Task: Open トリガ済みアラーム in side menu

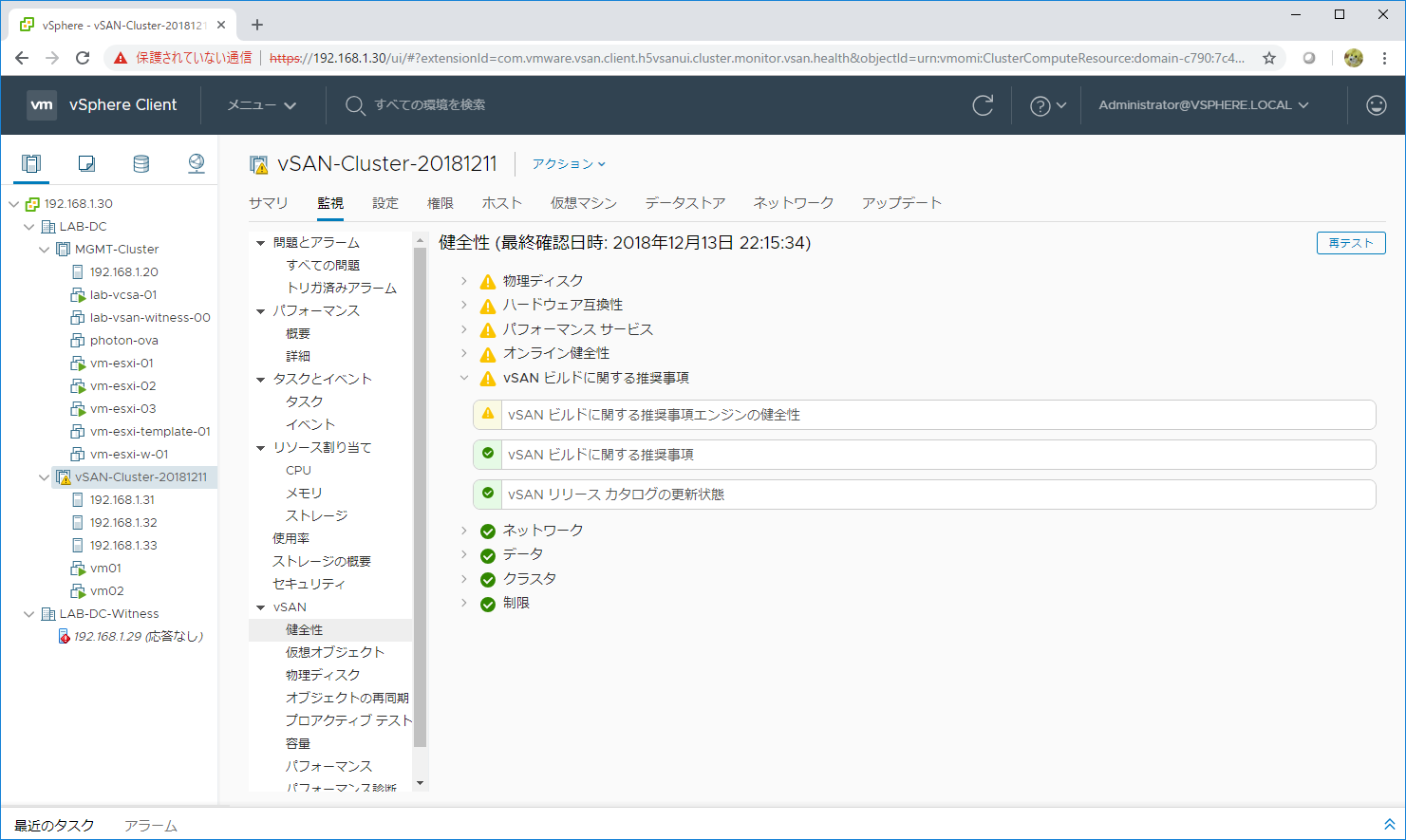Action: click(x=342, y=289)
